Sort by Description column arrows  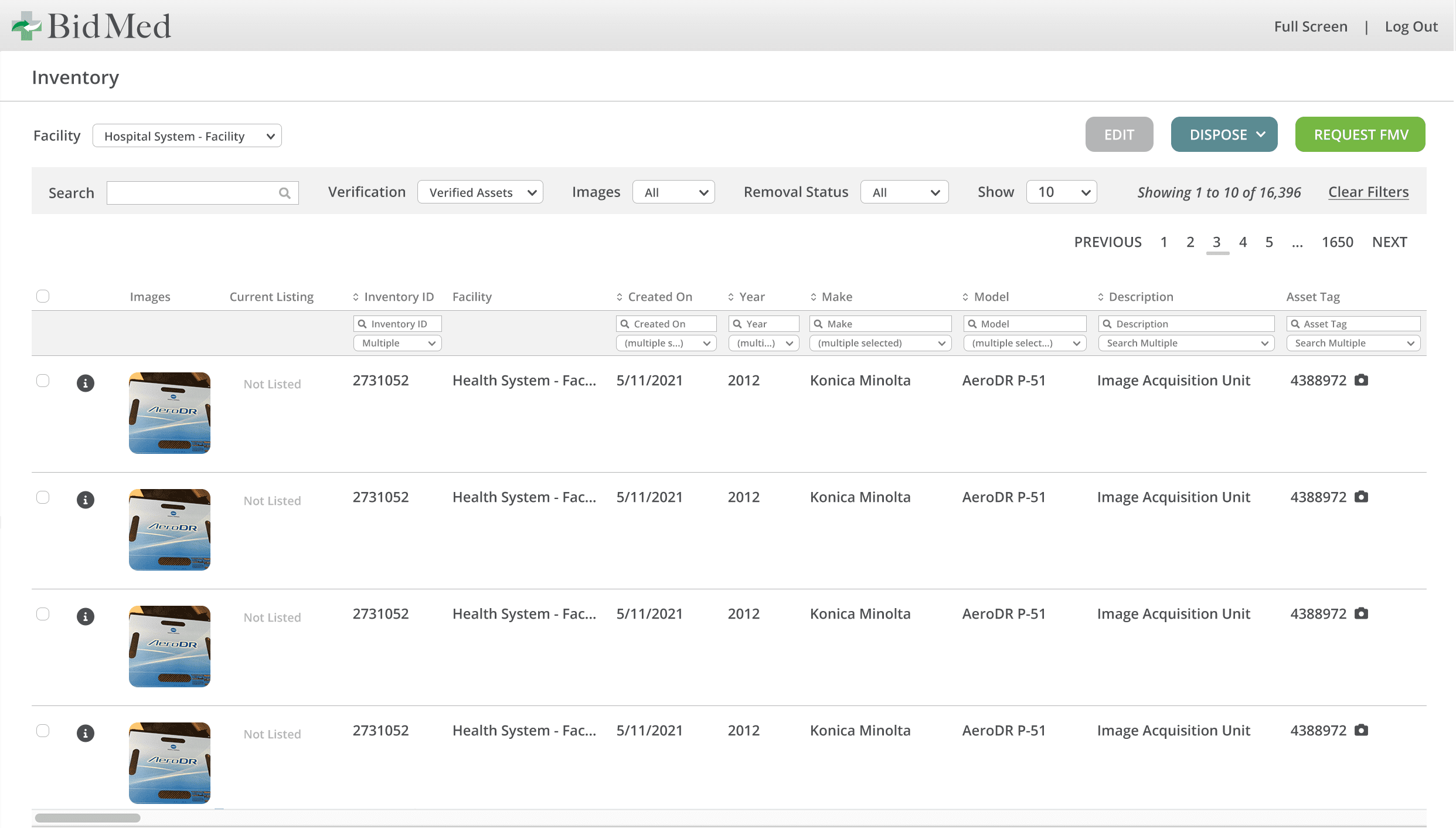point(1101,297)
